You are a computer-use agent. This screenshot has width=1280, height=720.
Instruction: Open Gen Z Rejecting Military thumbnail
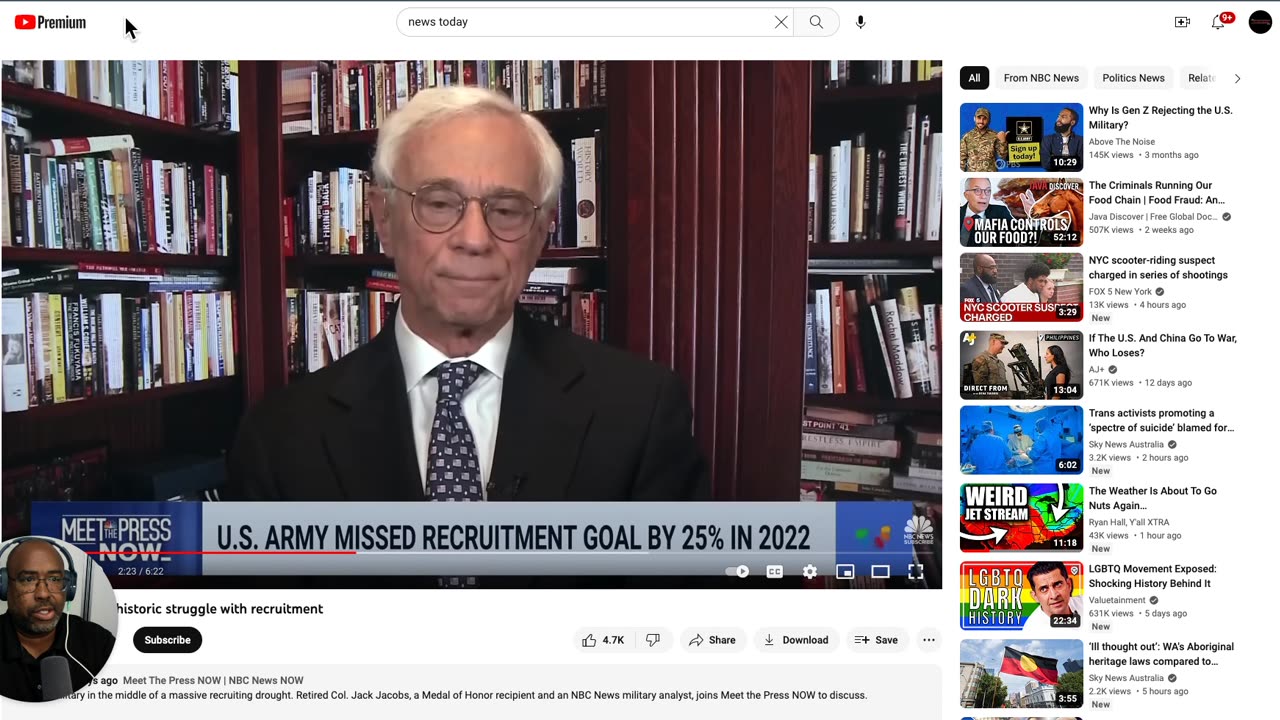(1021, 138)
